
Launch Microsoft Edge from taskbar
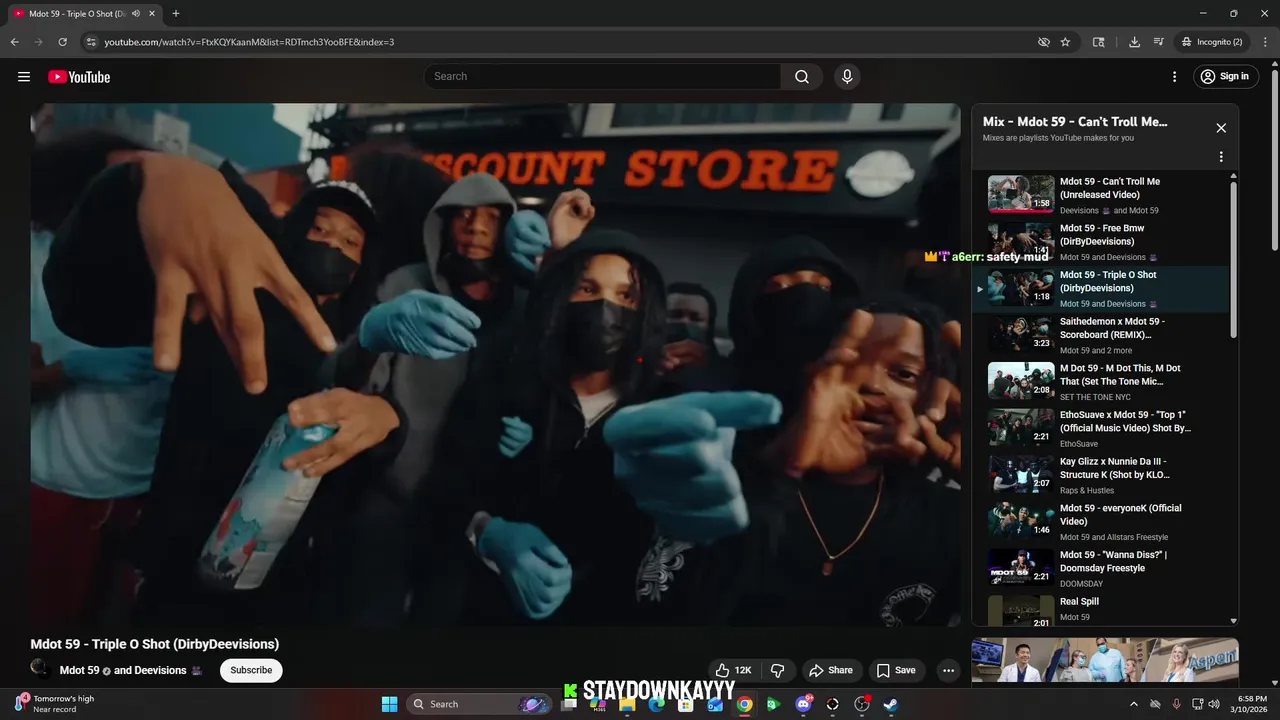(x=656, y=704)
